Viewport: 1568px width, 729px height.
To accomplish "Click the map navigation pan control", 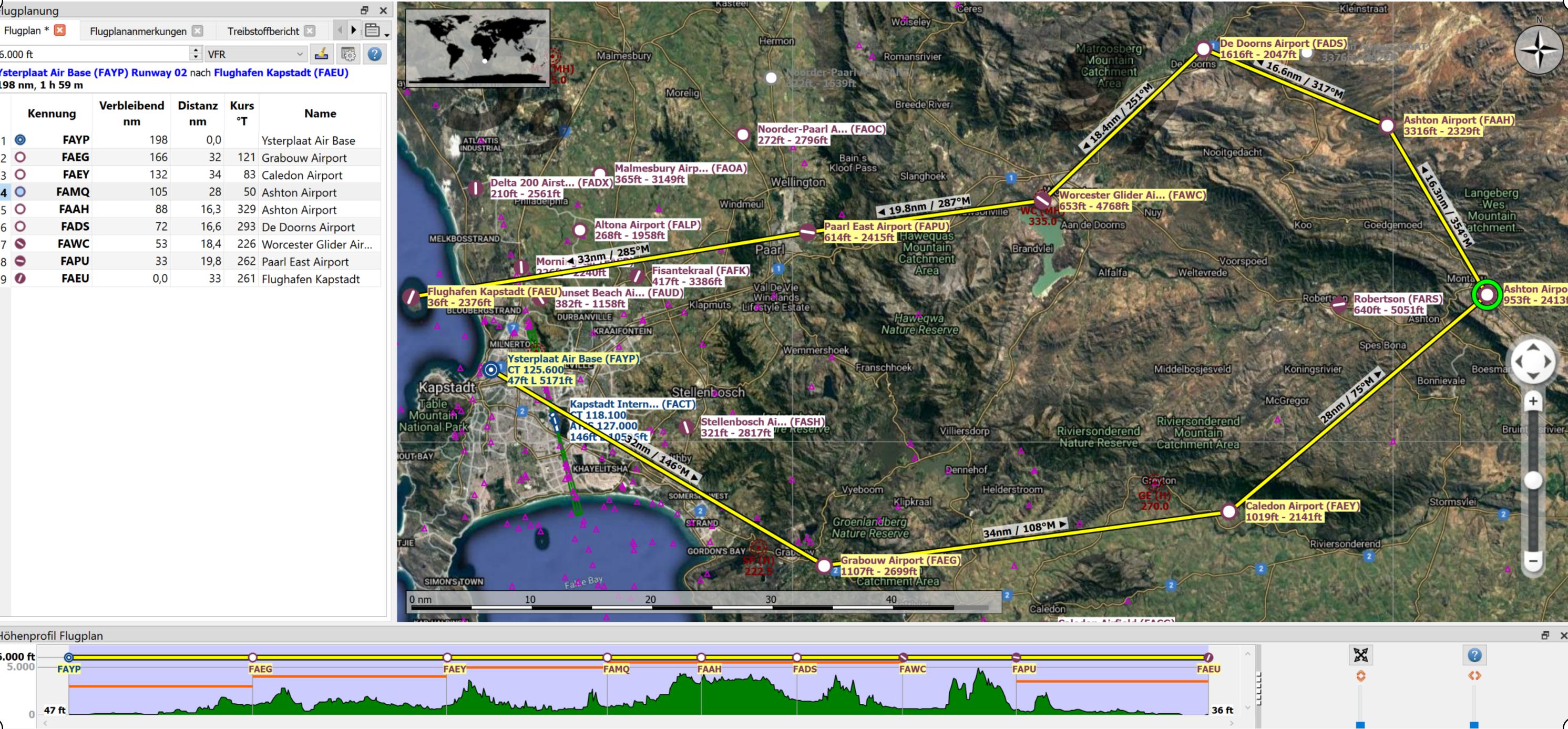I will pyautogui.click(x=1532, y=361).
